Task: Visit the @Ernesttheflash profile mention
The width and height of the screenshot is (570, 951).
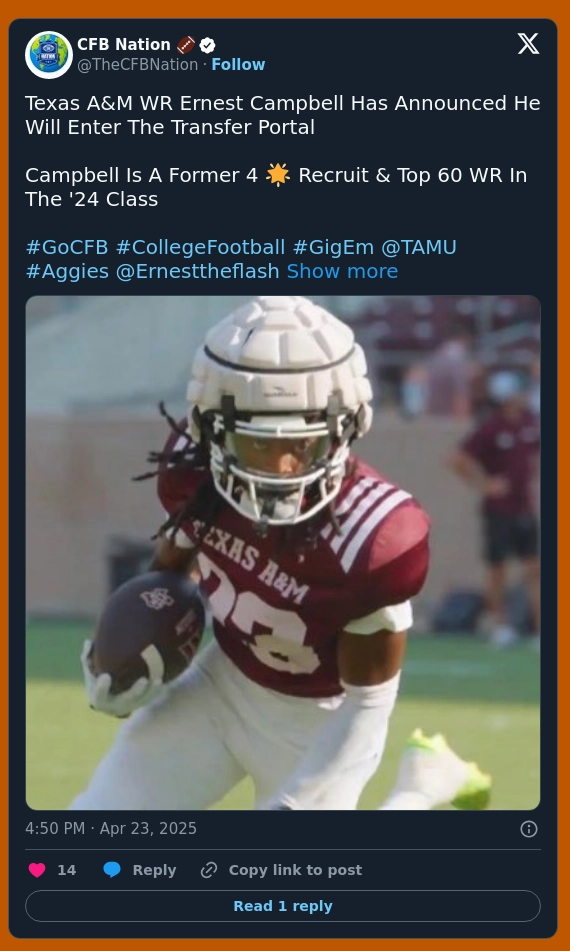Action: click(x=198, y=271)
